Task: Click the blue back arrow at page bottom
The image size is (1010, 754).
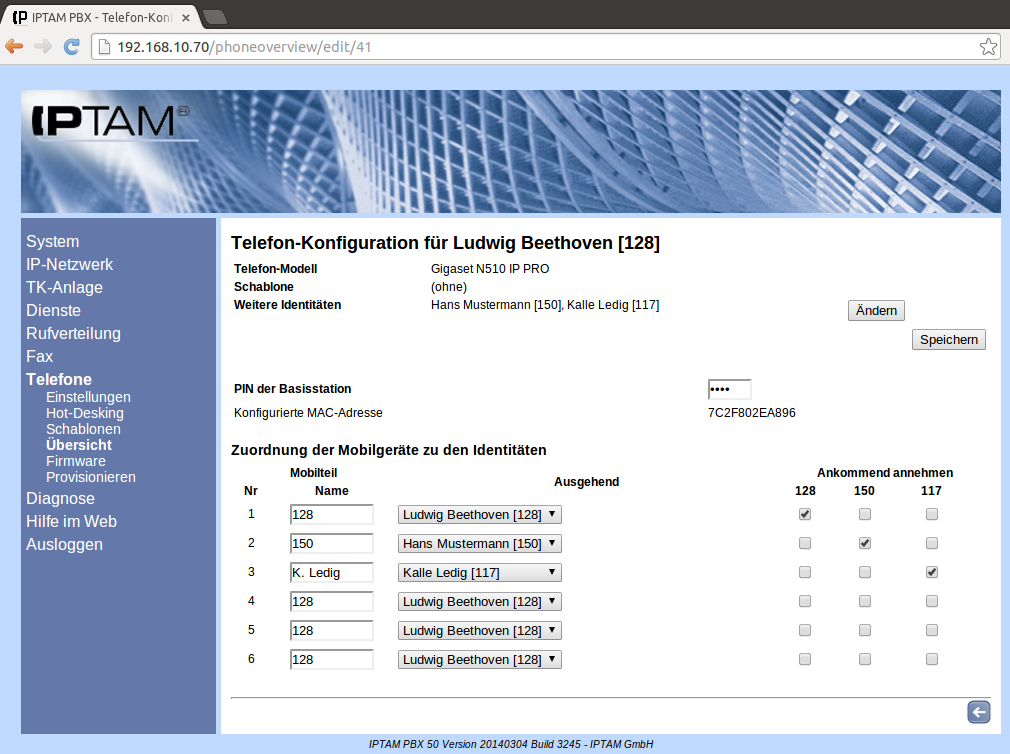Action: 978,711
